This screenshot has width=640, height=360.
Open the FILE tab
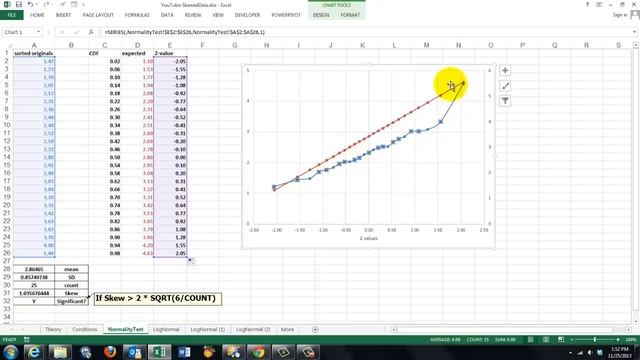tap(12, 15)
